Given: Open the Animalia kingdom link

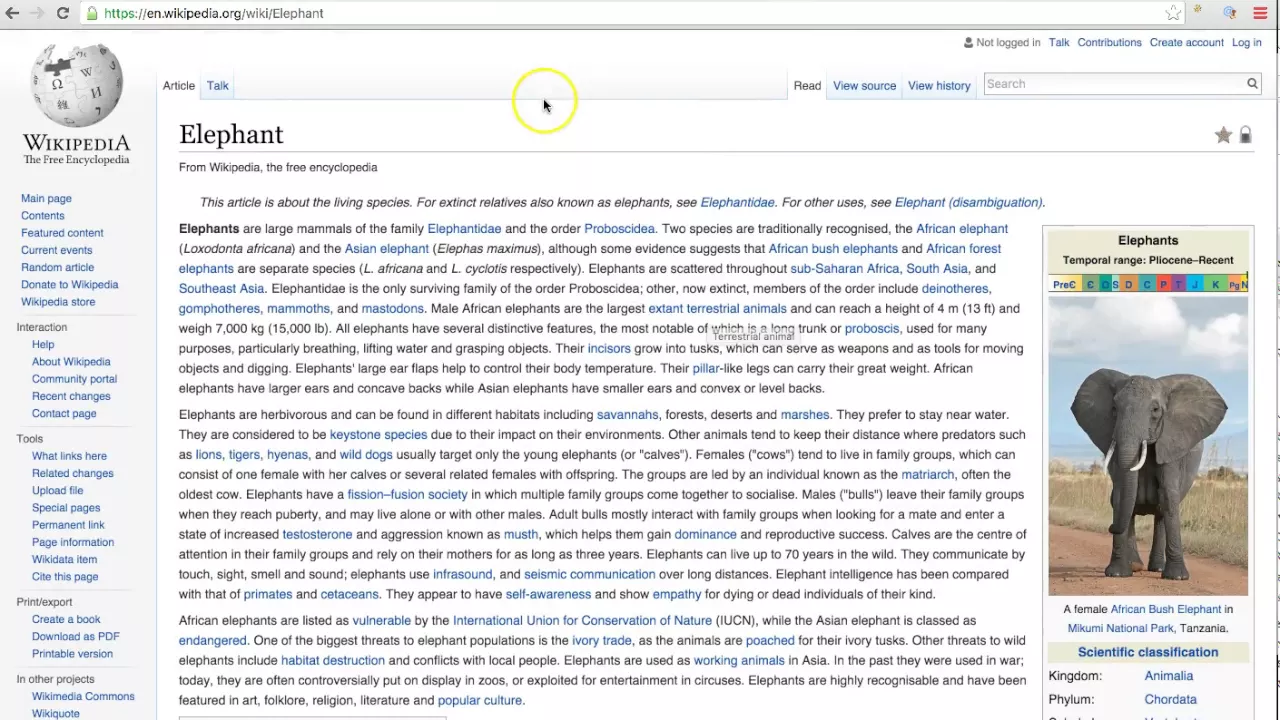Looking at the screenshot, I should tap(1169, 676).
